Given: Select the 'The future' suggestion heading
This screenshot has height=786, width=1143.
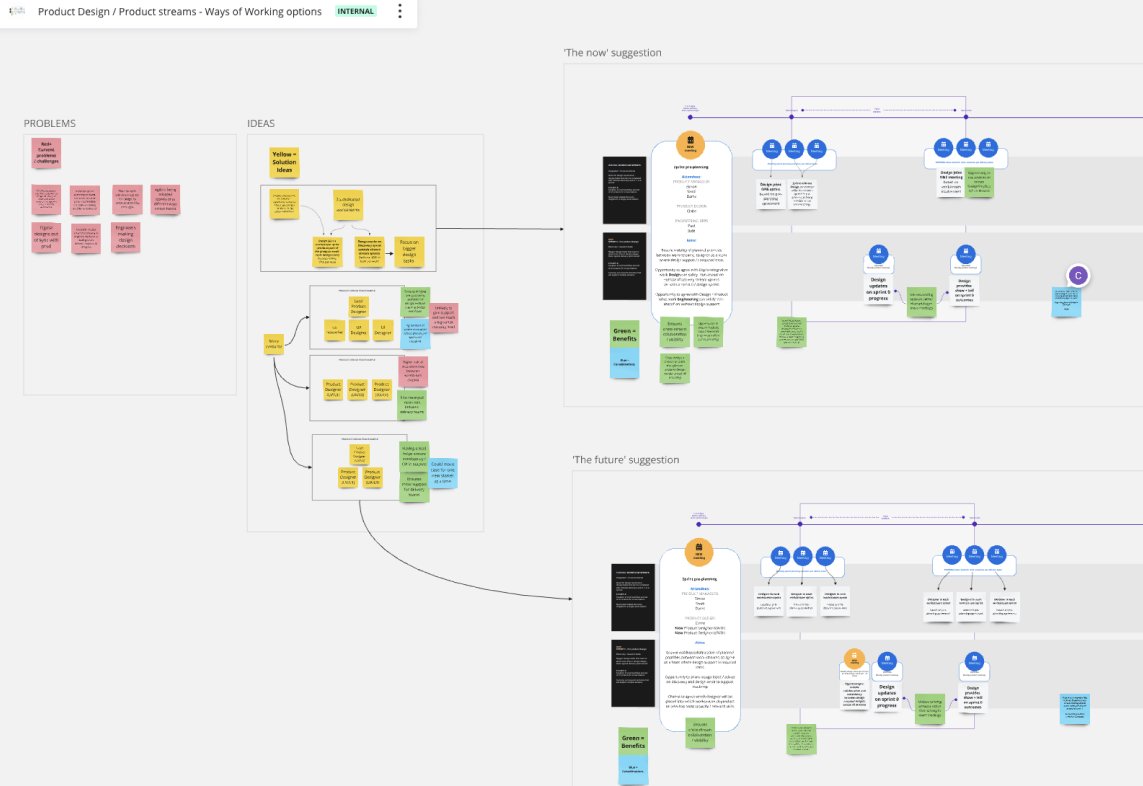Looking at the screenshot, I should pos(625,459).
